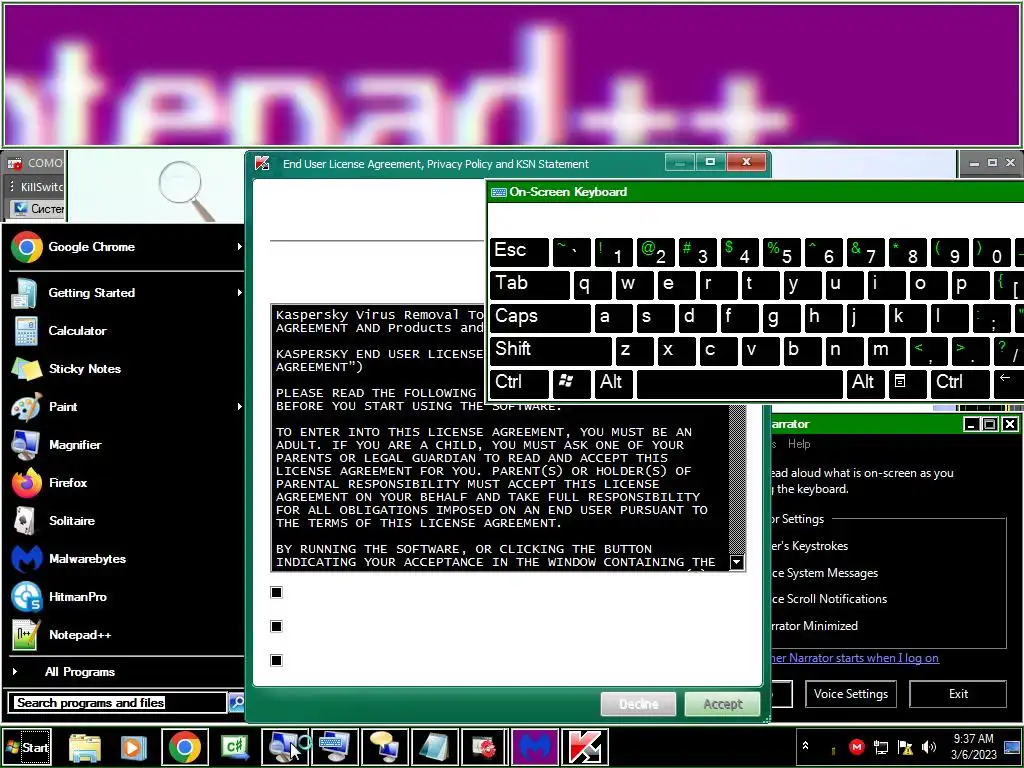Tick the bottom checkbox below license text
Image resolution: width=1024 pixels, height=768 pixels.
(276, 660)
